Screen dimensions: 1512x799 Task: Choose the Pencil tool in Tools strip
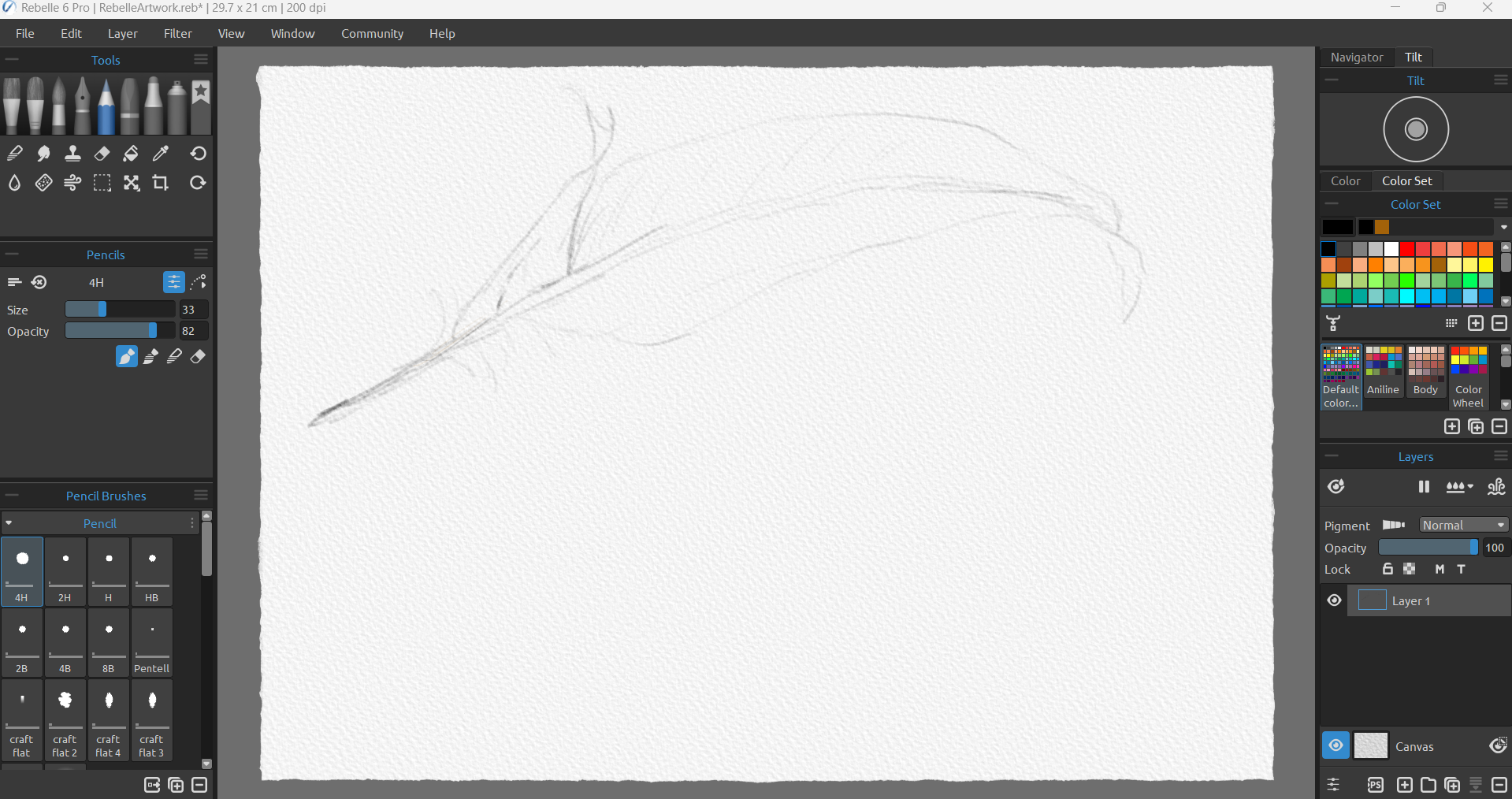click(x=106, y=106)
